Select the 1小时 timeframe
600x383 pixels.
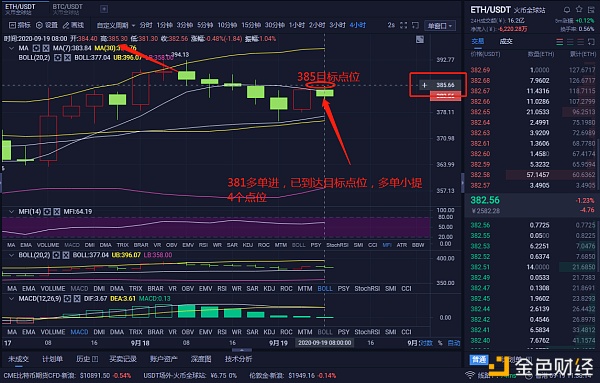click(297, 25)
